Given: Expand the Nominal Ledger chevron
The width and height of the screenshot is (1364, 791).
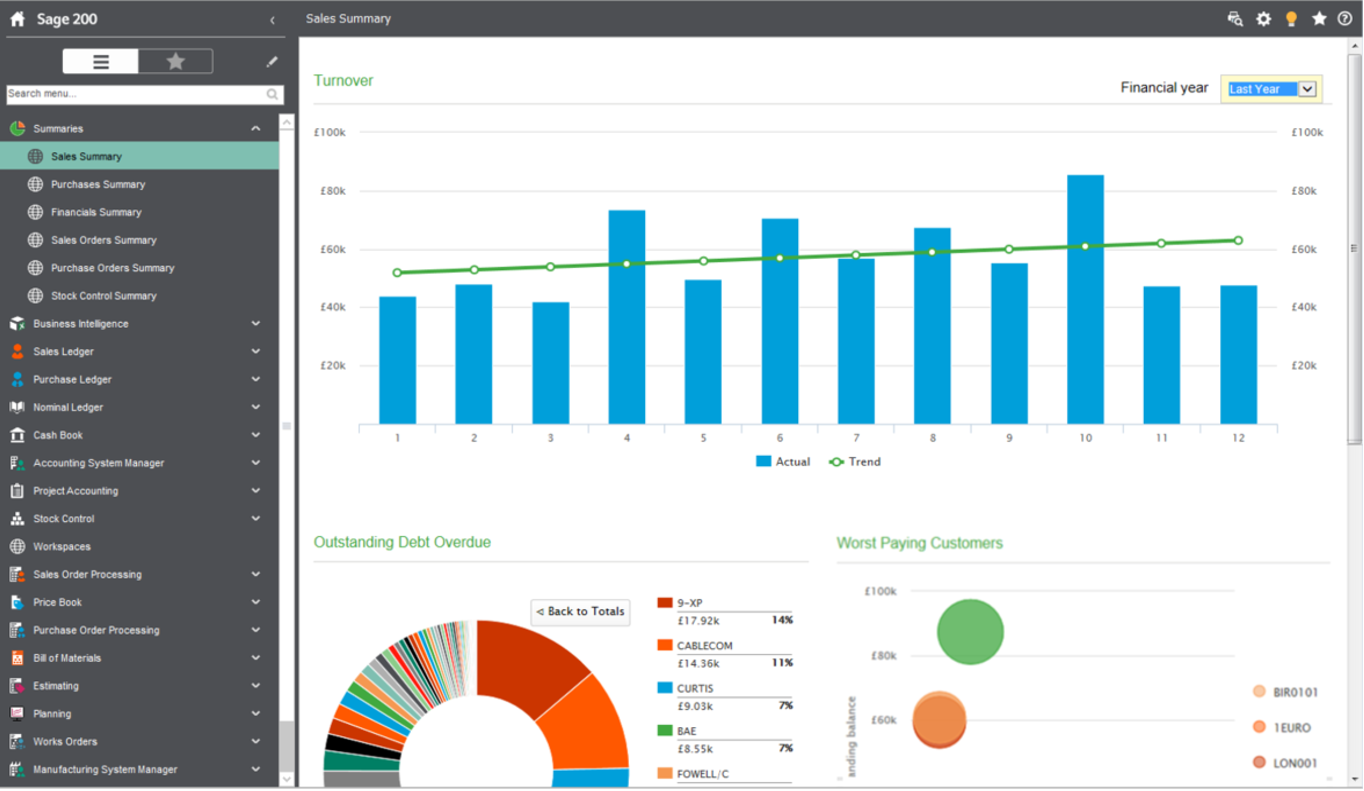Looking at the screenshot, I should [x=256, y=408].
